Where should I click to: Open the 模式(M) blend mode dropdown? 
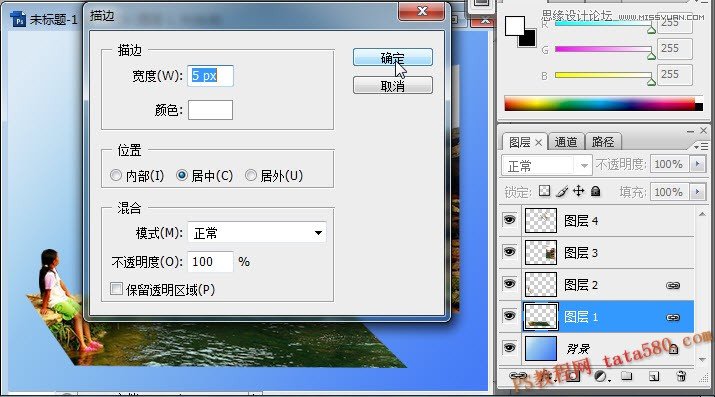pos(257,233)
